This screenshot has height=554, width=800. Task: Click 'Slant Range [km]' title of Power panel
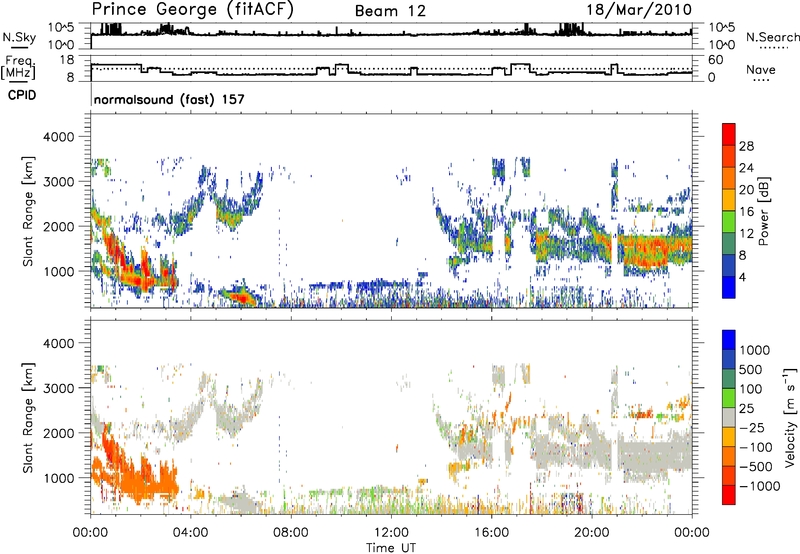(27, 211)
